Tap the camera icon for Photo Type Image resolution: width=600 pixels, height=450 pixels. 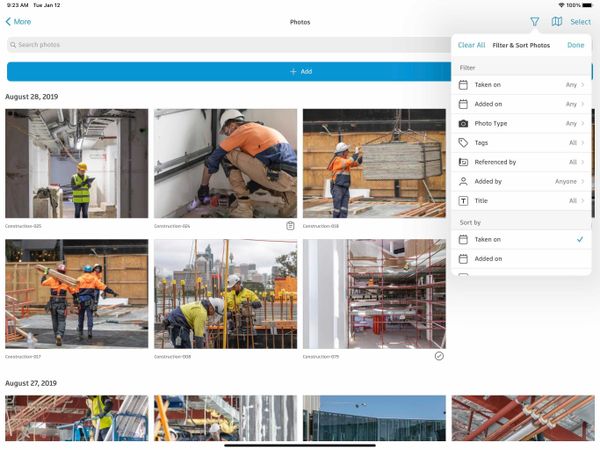(x=463, y=124)
